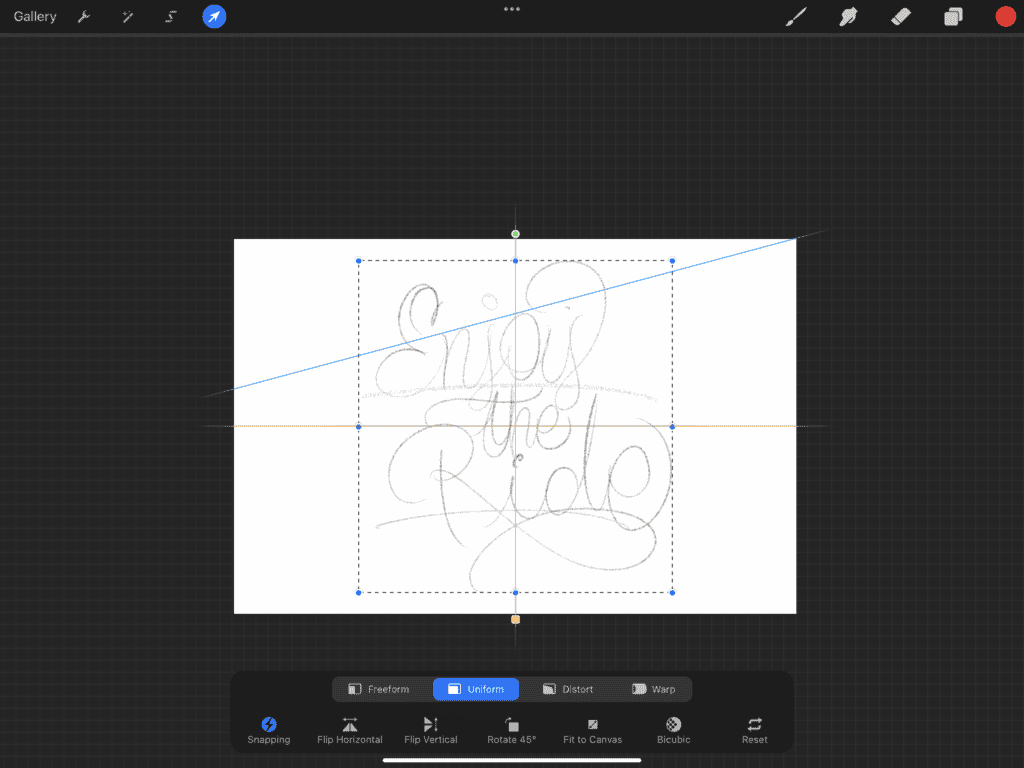Image resolution: width=1024 pixels, height=768 pixels.
Task: Tap Fit to Canvas
Action: pos(592,729)
